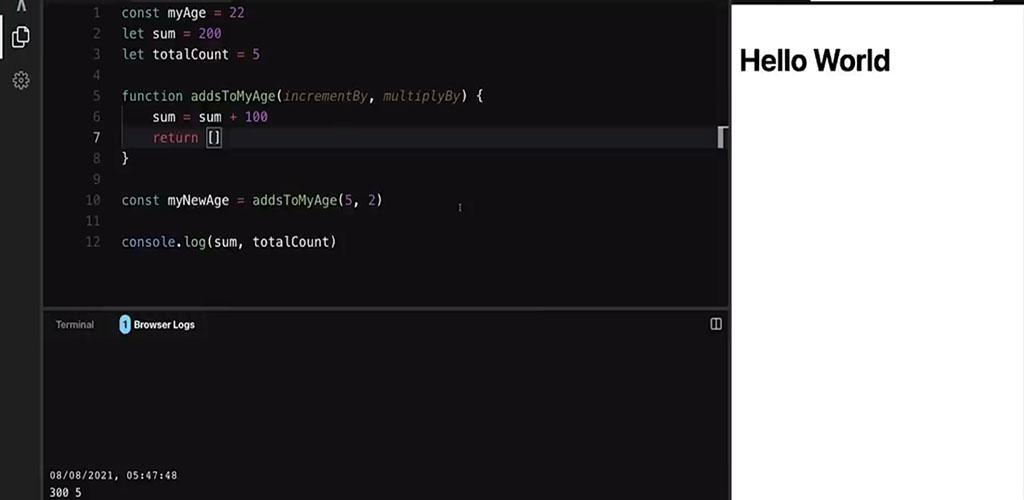The width and height of the screenshot is (1024, 500).
Task: Click the value 100 on line 6
Action: coord(256,117)
